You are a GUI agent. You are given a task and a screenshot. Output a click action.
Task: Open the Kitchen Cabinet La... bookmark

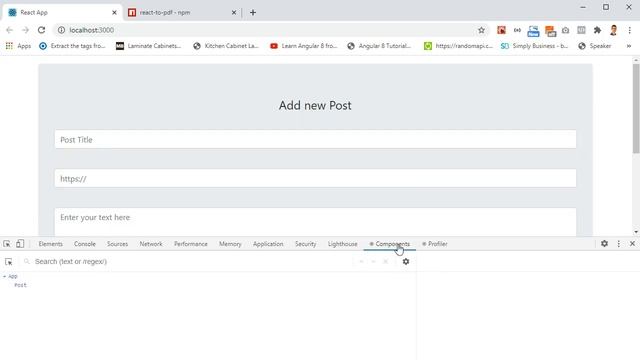[x=226, y=46]
